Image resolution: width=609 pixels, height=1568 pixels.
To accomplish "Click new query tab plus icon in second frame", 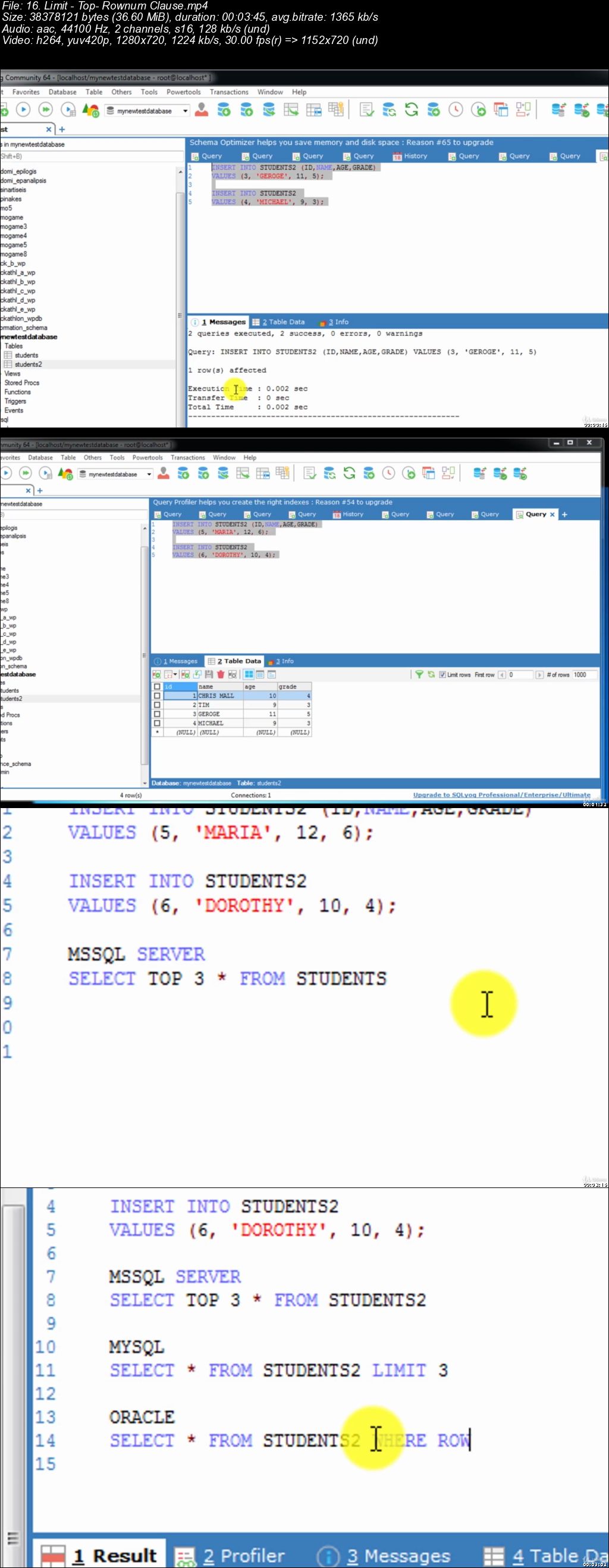I will [x=564, y=514].
